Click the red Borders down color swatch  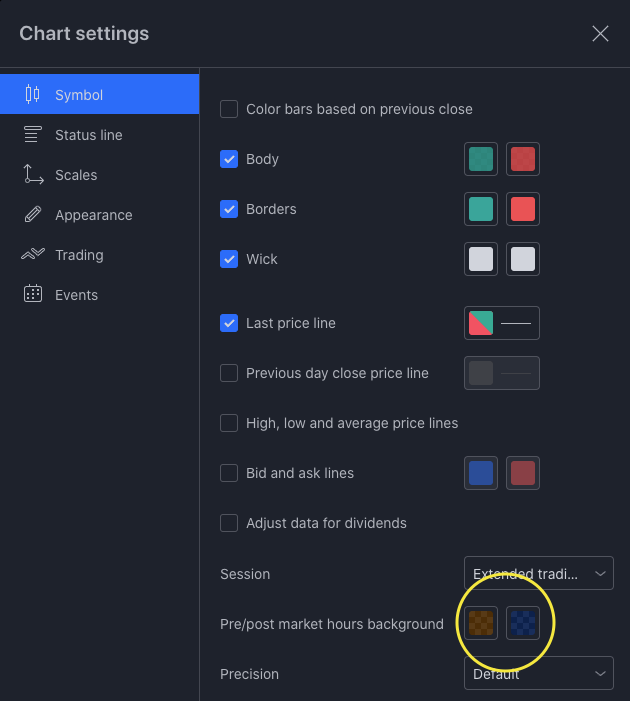coord(523,209)
